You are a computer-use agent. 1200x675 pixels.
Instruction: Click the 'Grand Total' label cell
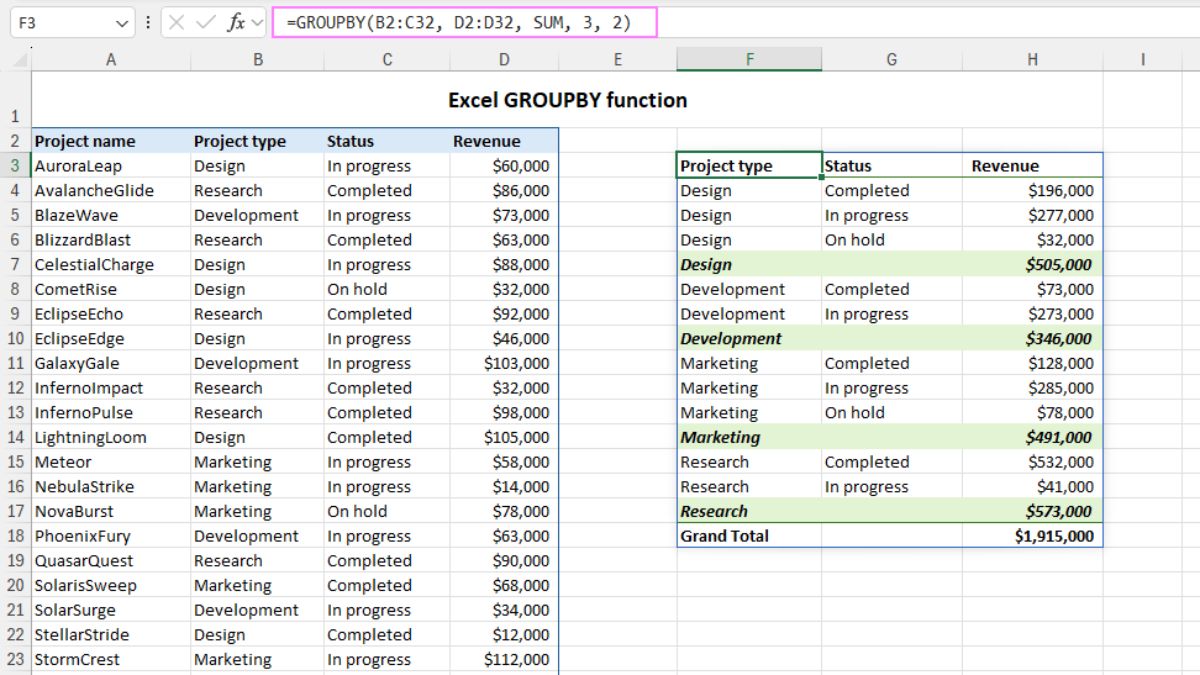[749, 536]
